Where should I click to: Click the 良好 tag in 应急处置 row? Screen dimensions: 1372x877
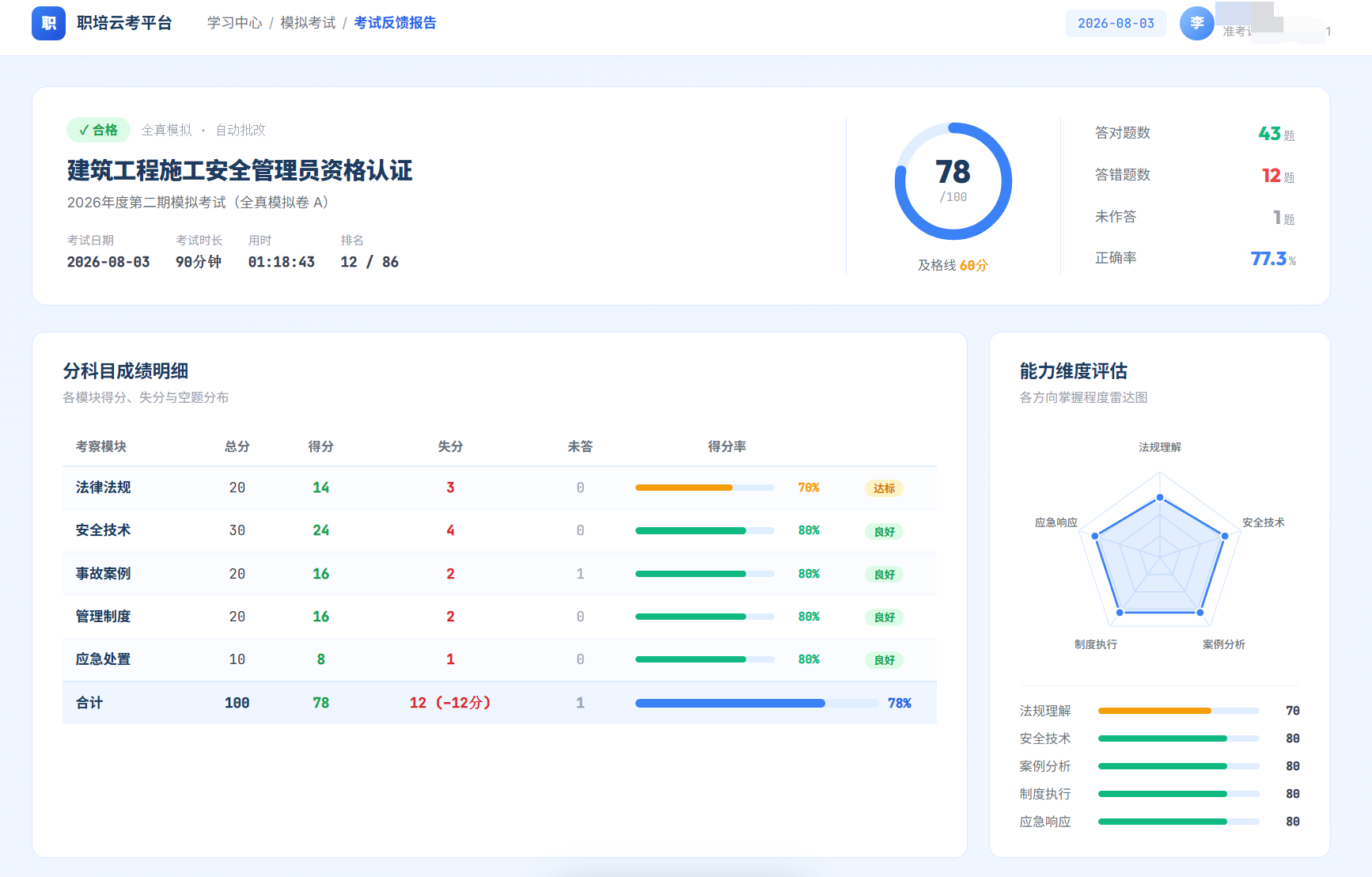[884, 660]
